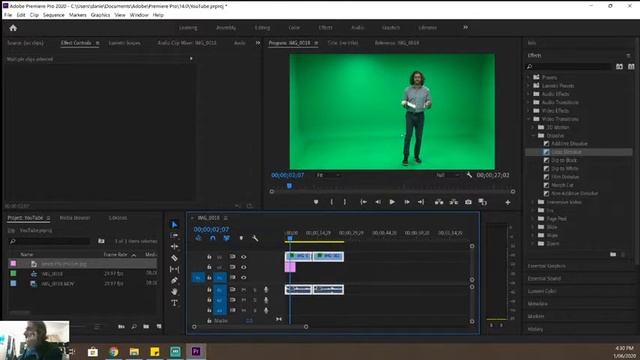Expand Video Effects folder

pyautogui.click(x=529, y=111)
